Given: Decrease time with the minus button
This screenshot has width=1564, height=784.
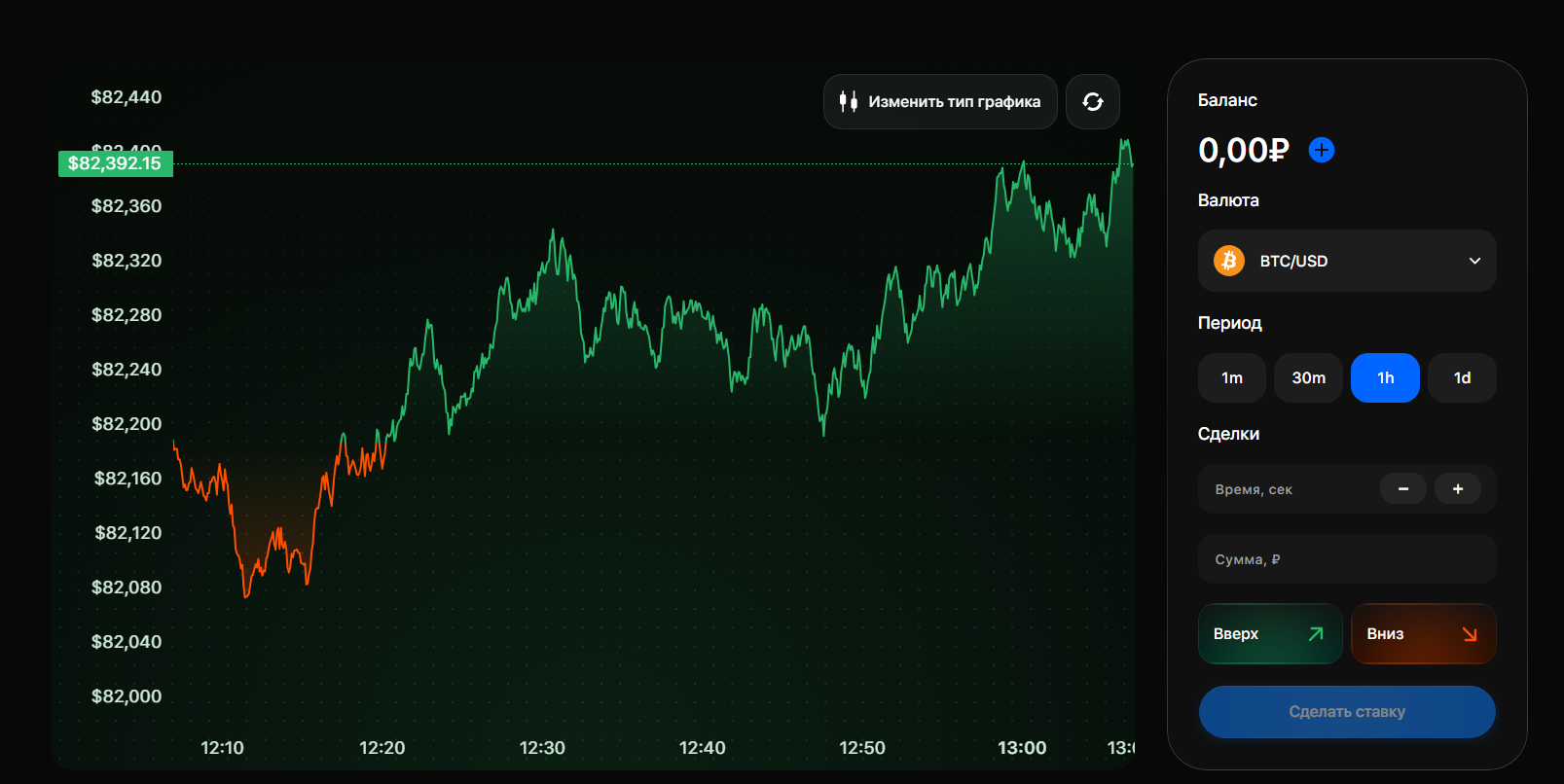Looking at the screenshot, I should [x=1403, y=488].
